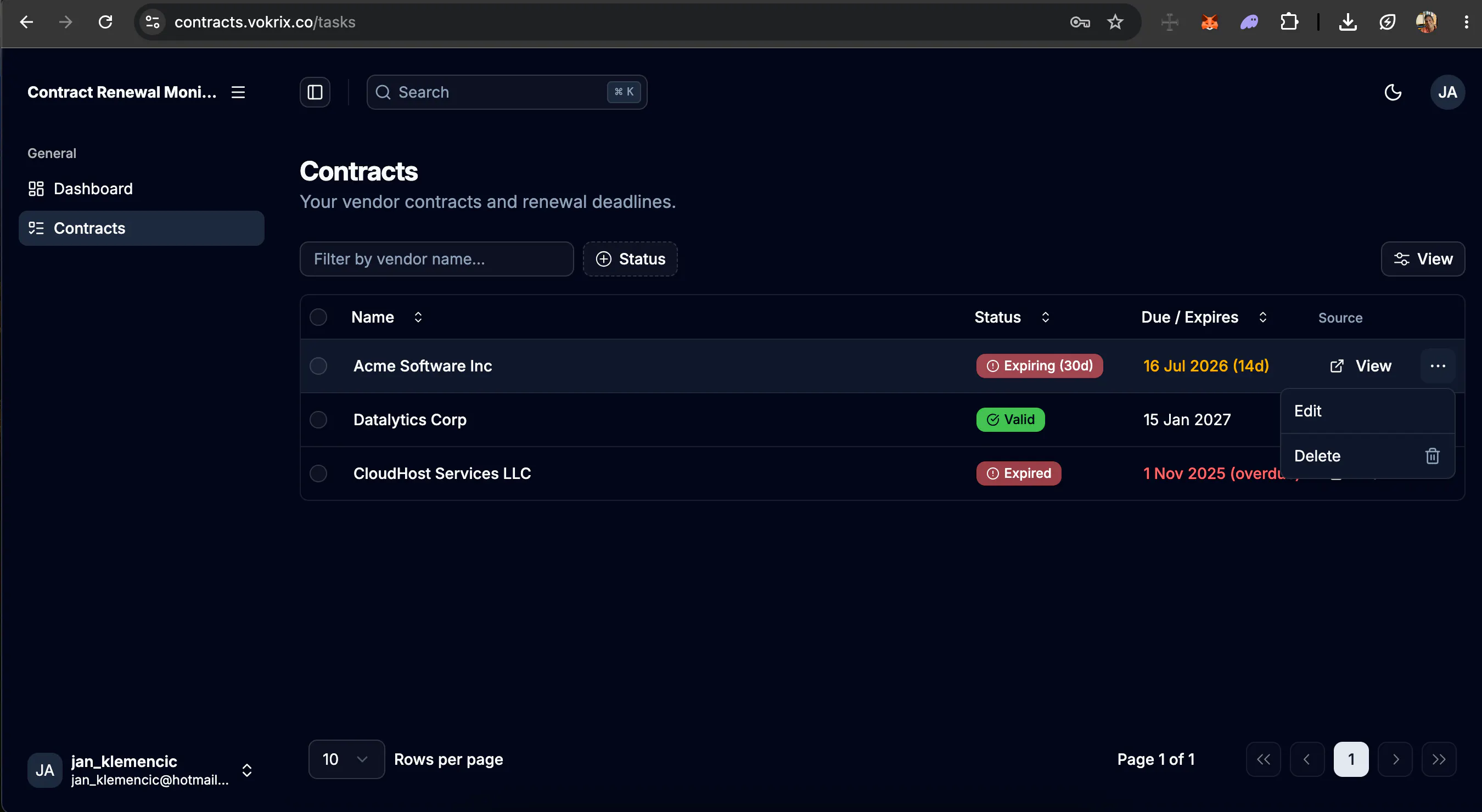The image size is (1482, 812).
Task: Click the Source column header
Action: click(x=1340, y=318)
